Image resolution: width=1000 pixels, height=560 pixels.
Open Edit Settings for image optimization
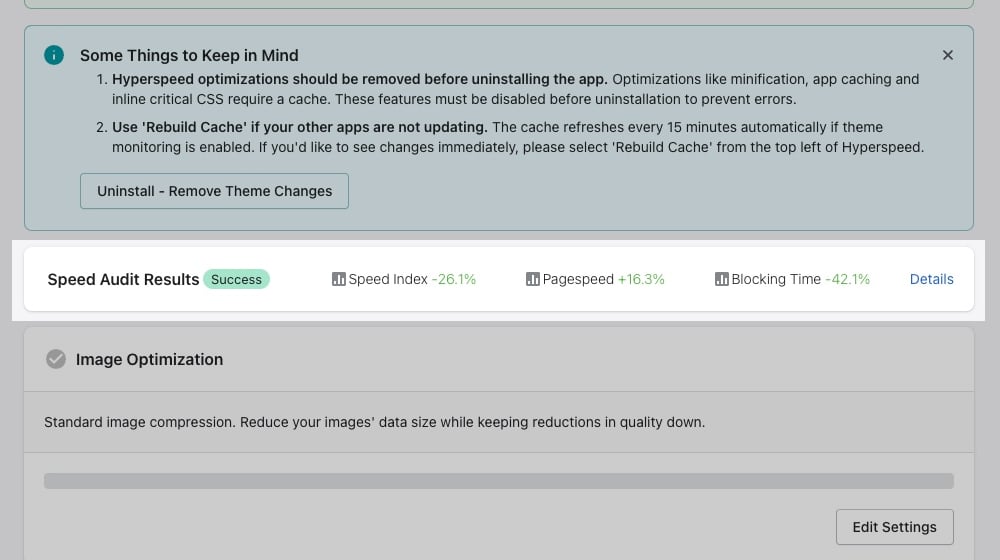pos(894,527)
